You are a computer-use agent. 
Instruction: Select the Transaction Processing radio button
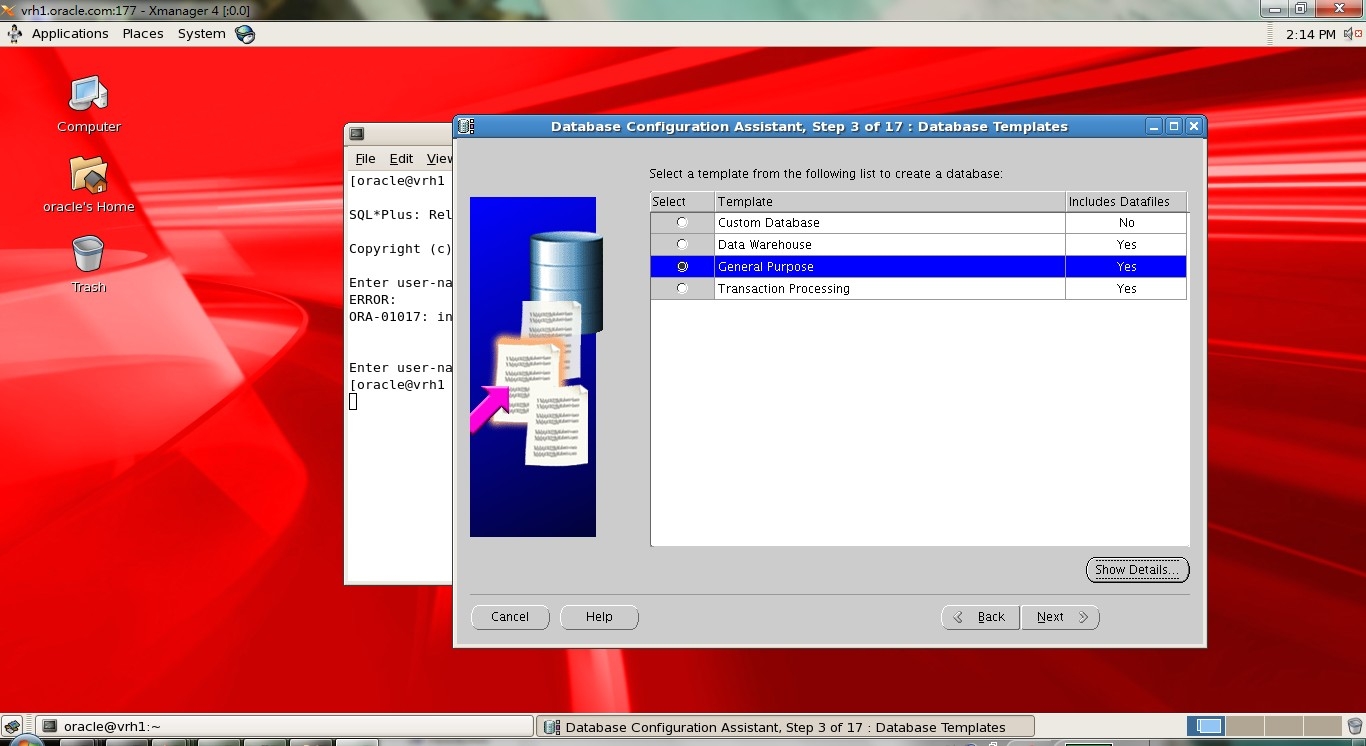point(682,289)
